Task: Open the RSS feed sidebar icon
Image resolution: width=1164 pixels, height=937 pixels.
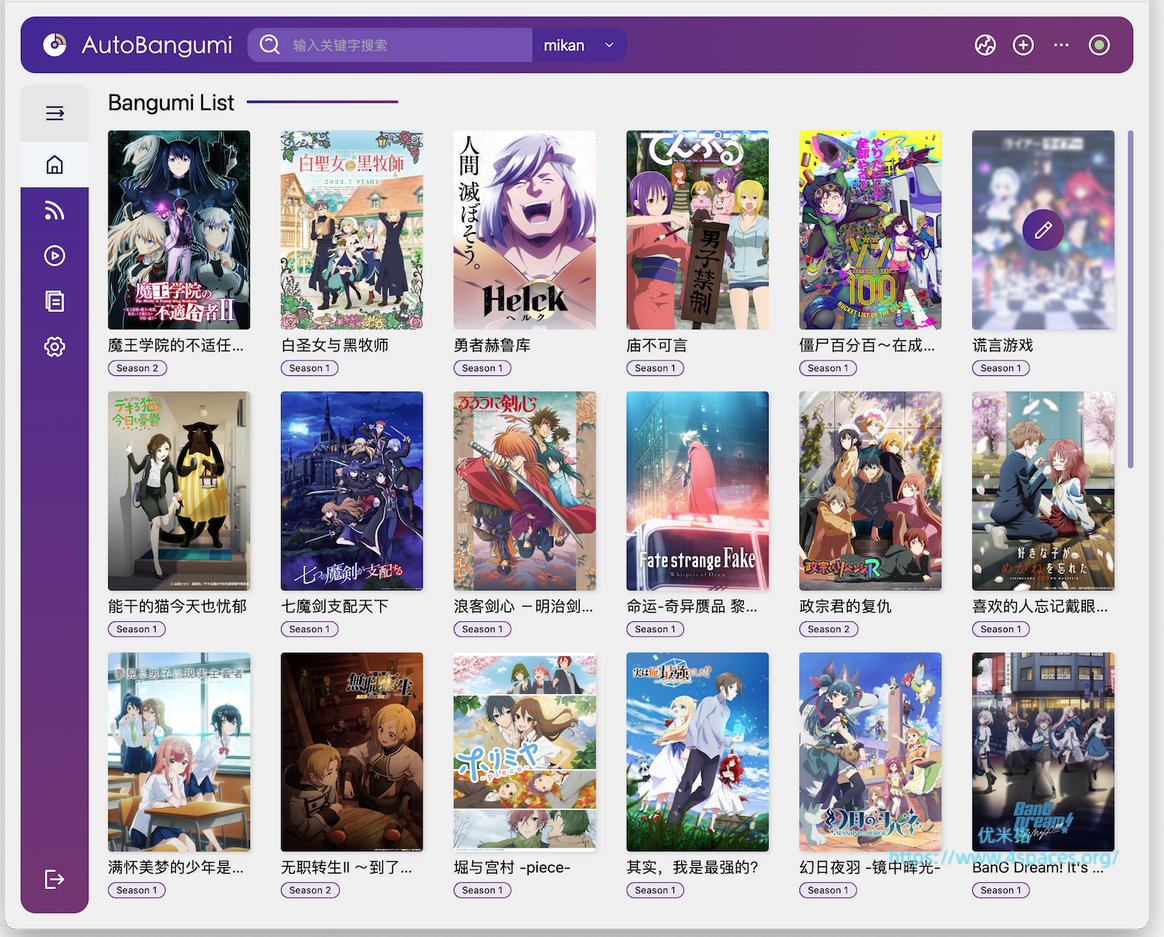Action: click(x=55, y=210)
